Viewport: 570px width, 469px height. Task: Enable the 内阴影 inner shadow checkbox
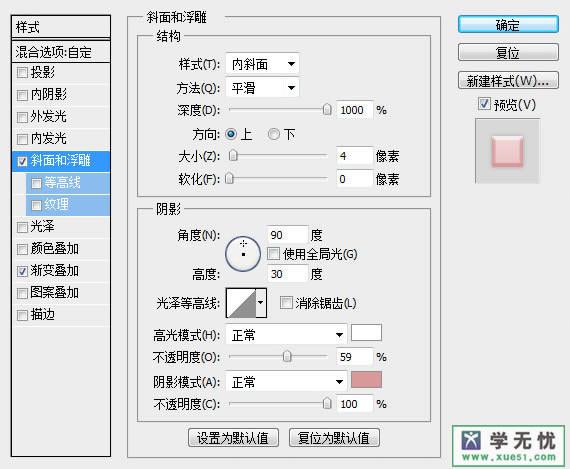pos(22,95)
